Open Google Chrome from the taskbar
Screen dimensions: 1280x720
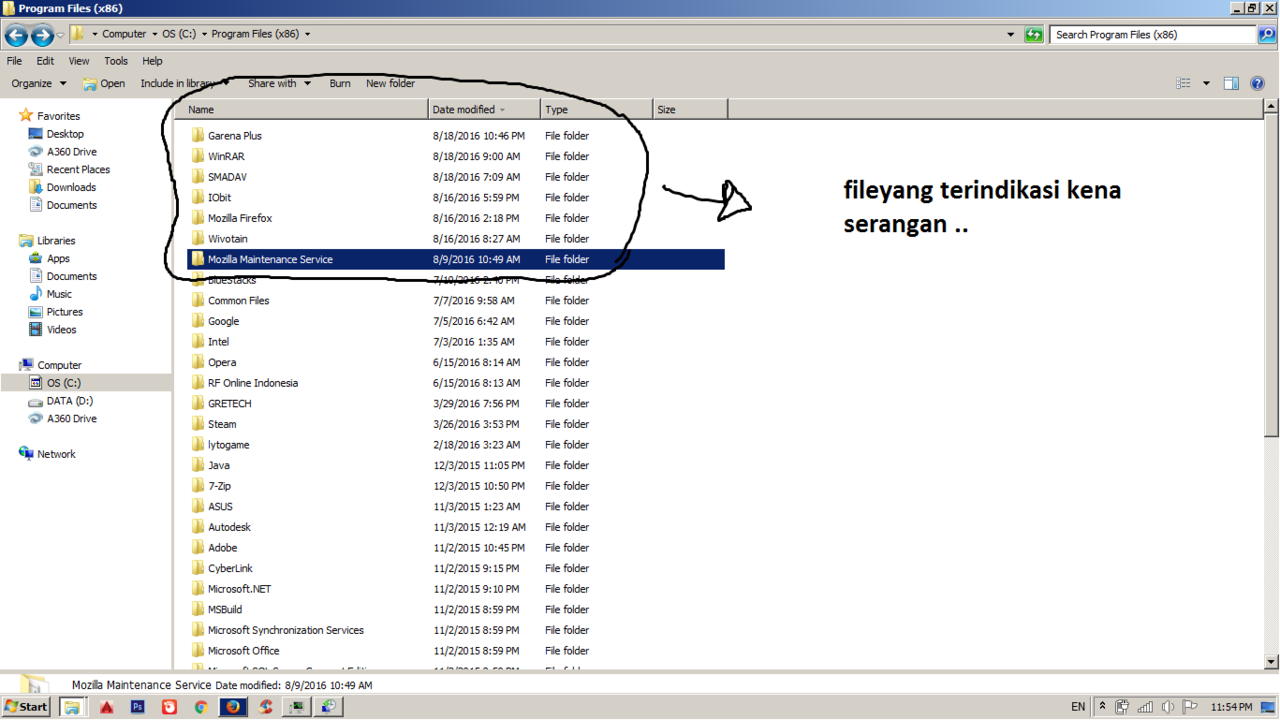(201, 707)
